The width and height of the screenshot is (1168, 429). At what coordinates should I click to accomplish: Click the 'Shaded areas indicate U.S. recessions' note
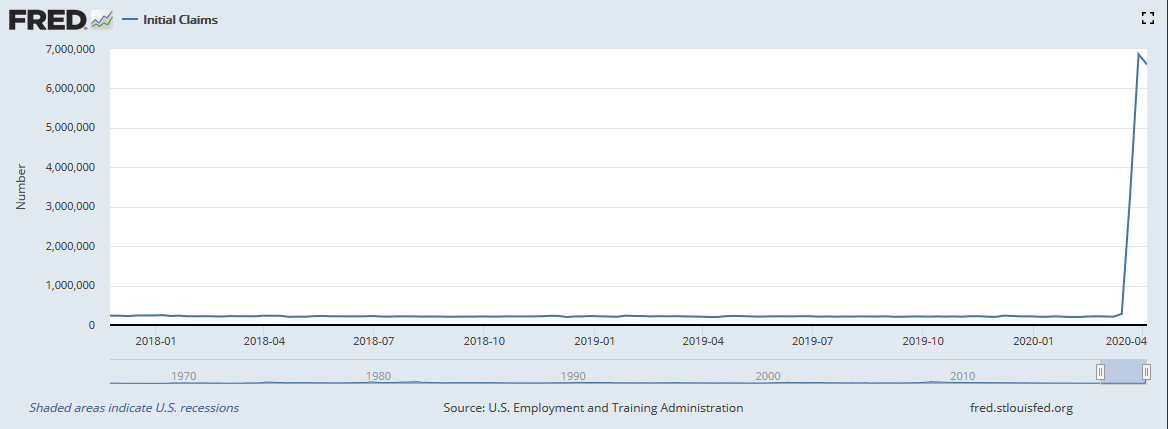[134, 408]
